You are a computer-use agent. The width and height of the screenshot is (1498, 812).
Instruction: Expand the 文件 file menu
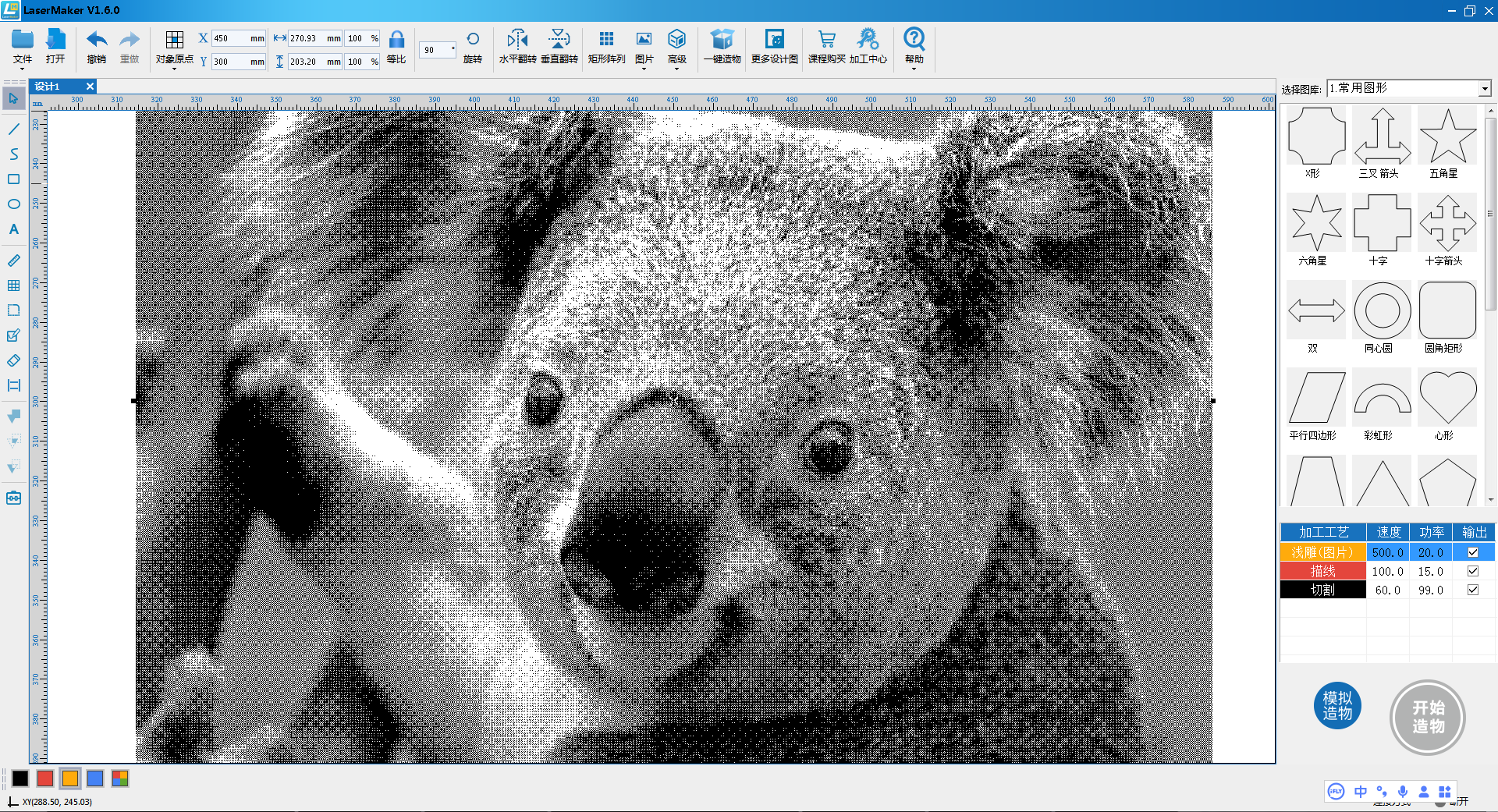coord(23,47)
